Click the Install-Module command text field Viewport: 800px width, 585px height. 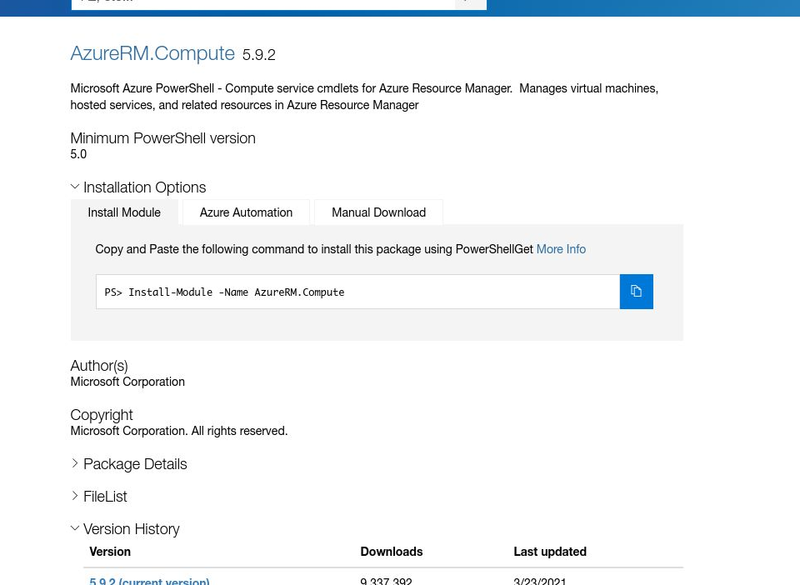pos(358,292)
